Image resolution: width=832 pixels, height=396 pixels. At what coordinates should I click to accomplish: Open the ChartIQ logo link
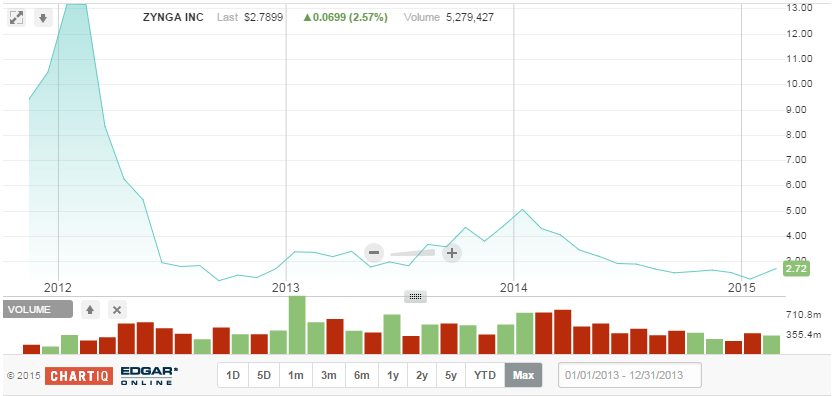pyautogui.click(x=79, y=376)
